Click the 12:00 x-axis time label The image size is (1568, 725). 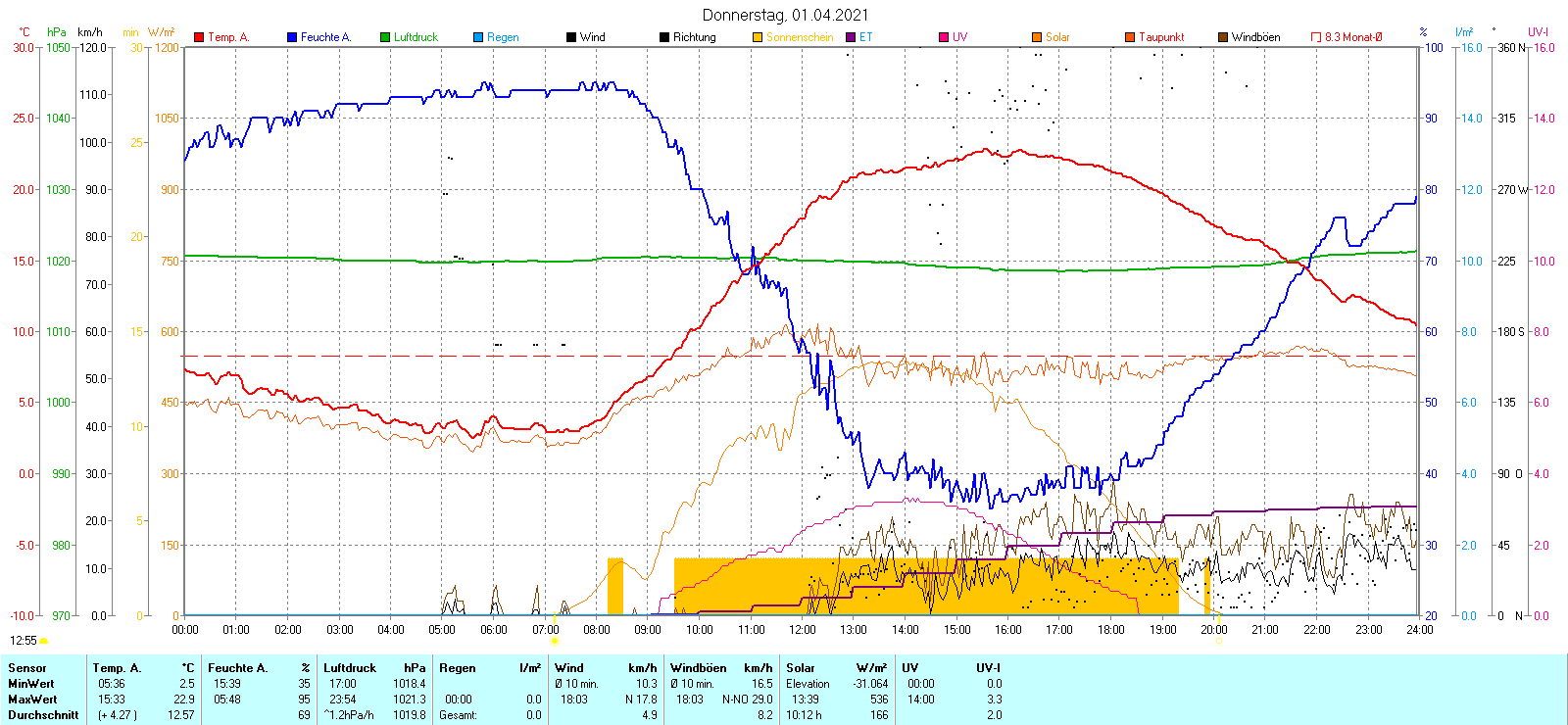pyautogui.click(x=803, y=630)
